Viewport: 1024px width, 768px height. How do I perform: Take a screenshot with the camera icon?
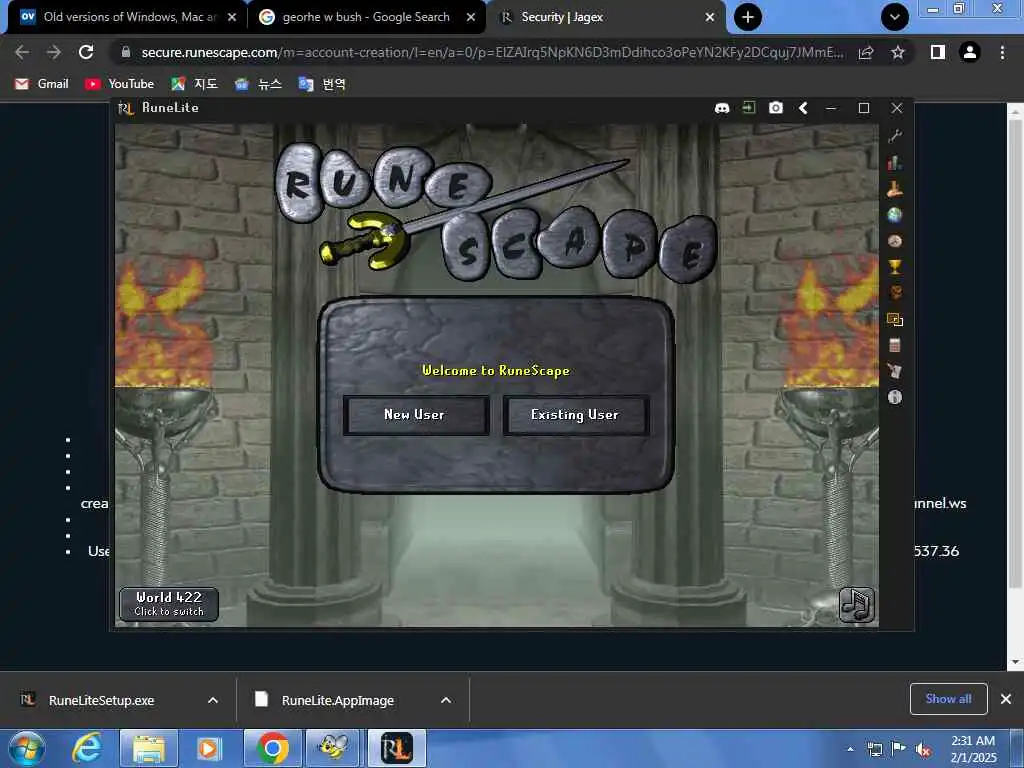click(x=775, y=108)
